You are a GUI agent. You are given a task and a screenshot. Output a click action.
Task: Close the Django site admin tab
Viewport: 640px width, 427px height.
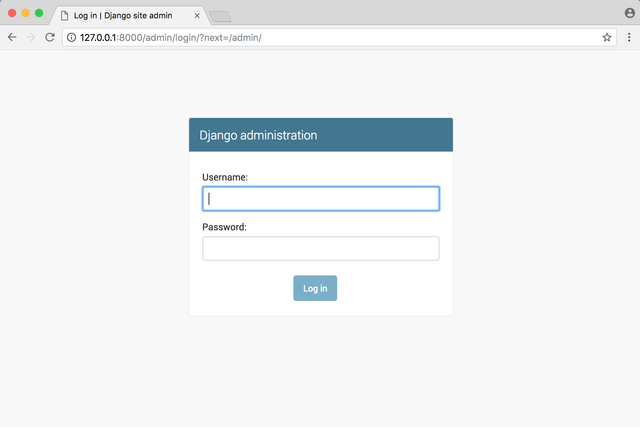(197, 16)
